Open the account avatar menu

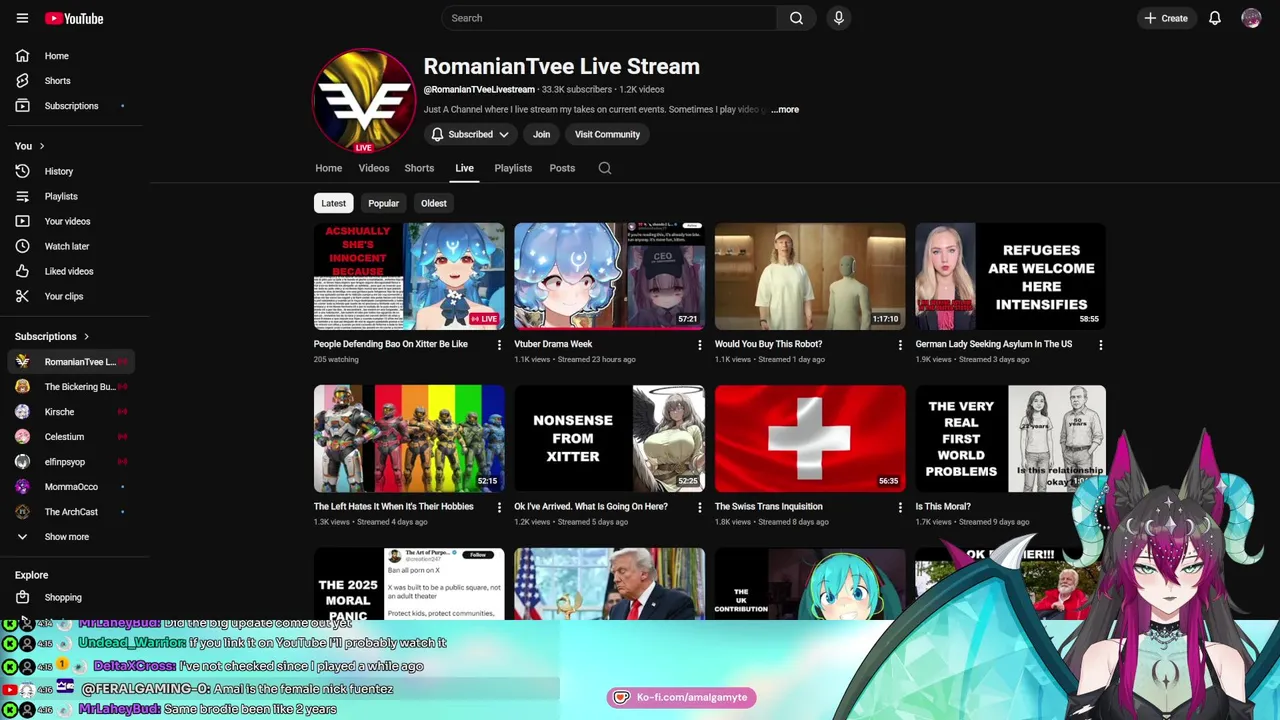(x=1251, y=18)
